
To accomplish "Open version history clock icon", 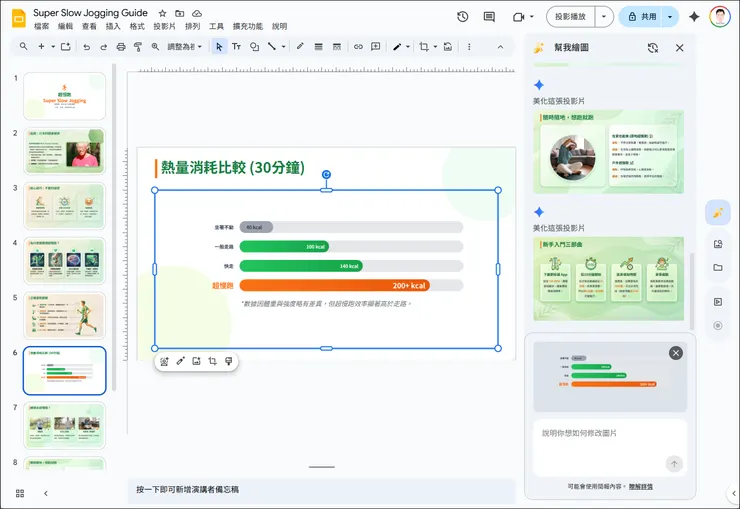I will [462, 17].
